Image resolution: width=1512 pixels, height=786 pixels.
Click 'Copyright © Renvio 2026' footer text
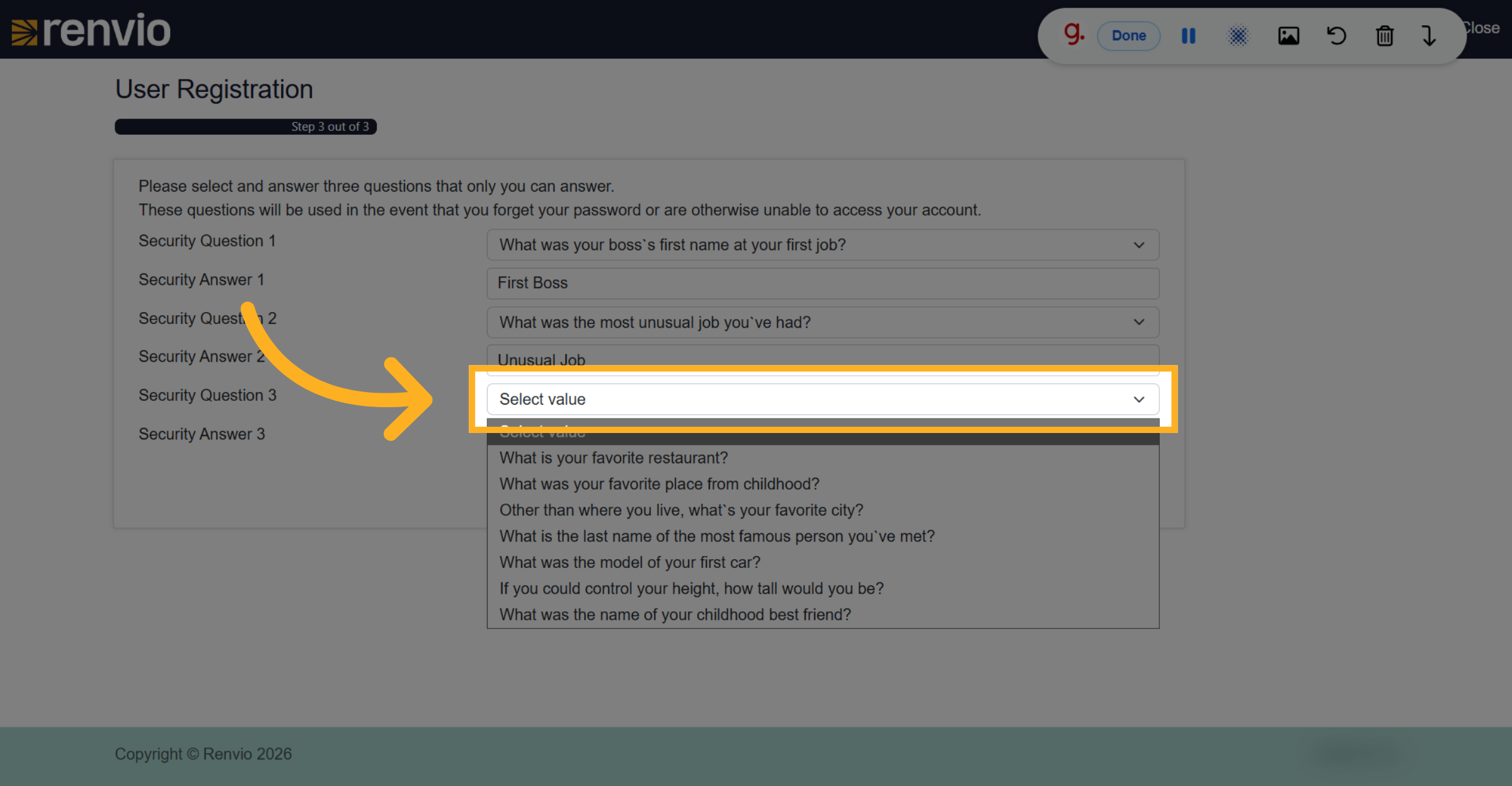click(203, 754)
